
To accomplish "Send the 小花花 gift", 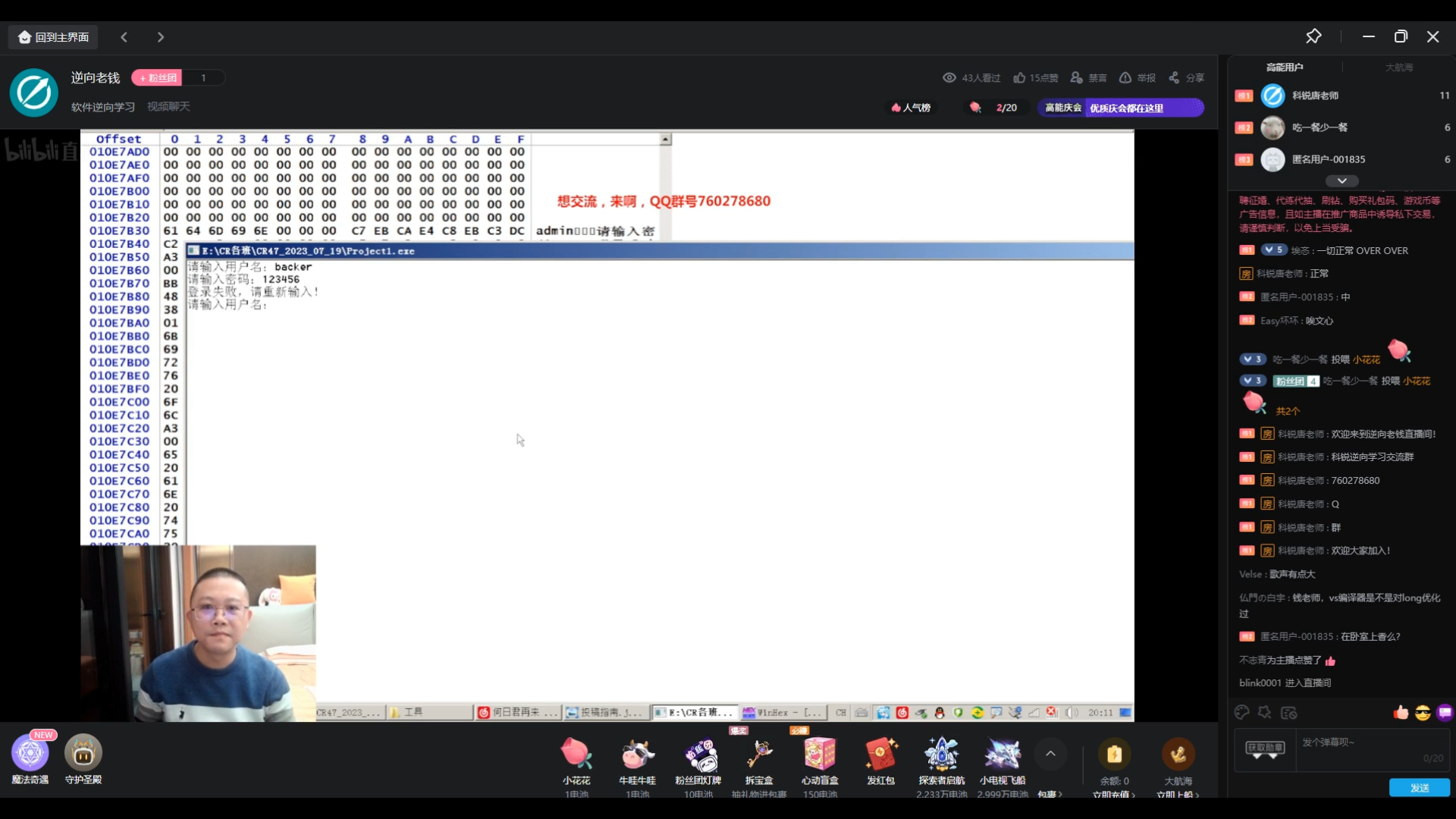I will pyautogui.click(x=576, y=764).
